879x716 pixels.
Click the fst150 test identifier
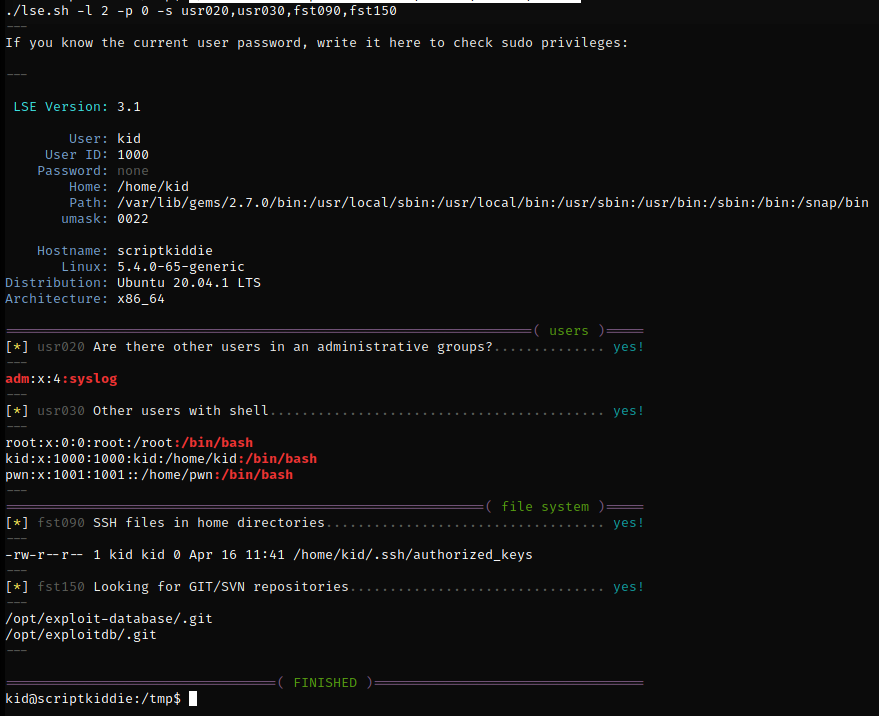(x=61, y=587)
